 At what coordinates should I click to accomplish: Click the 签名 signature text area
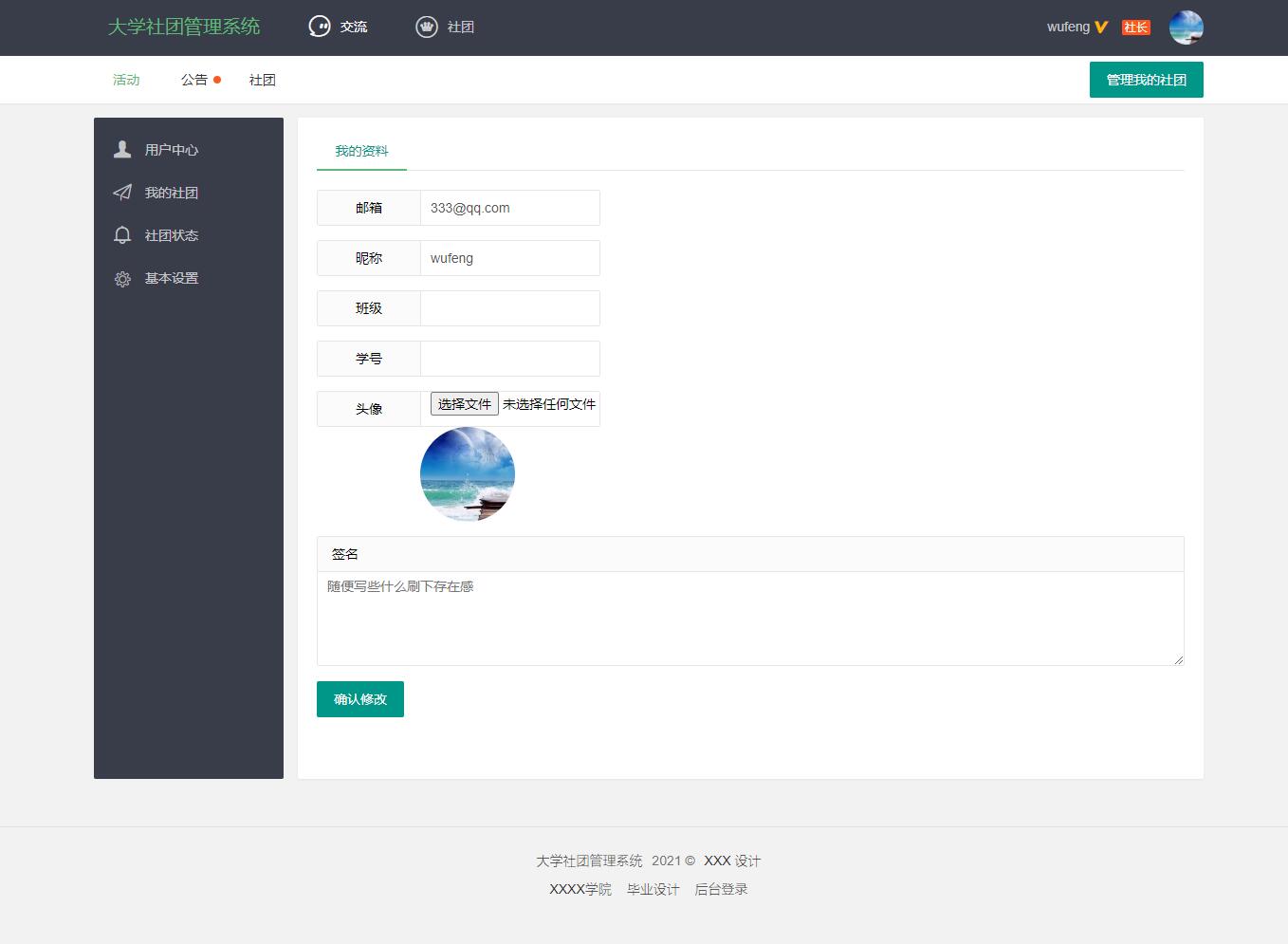[749, 617]
